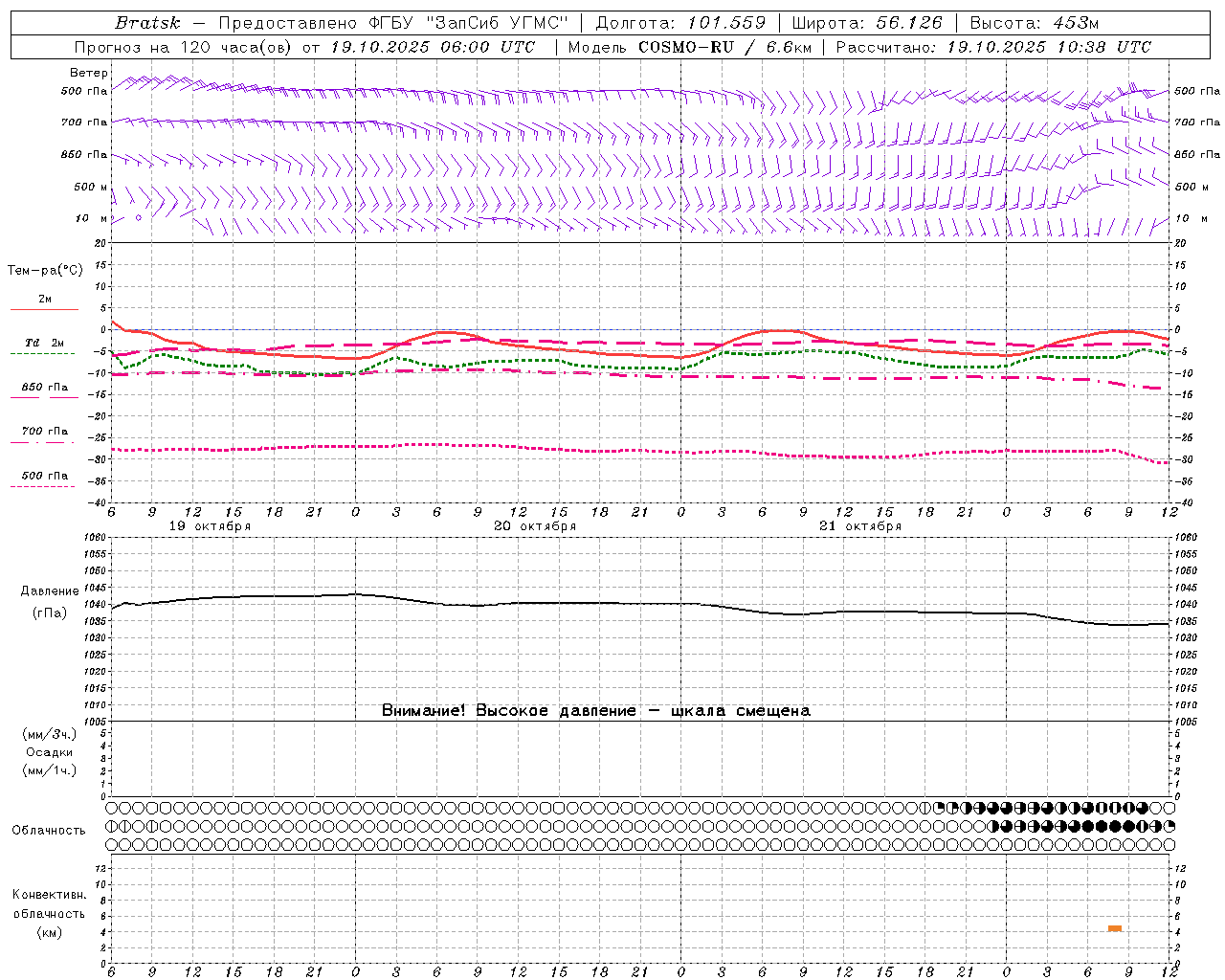Click the 'Td 2м' dew point legend entry

[45, 343]
